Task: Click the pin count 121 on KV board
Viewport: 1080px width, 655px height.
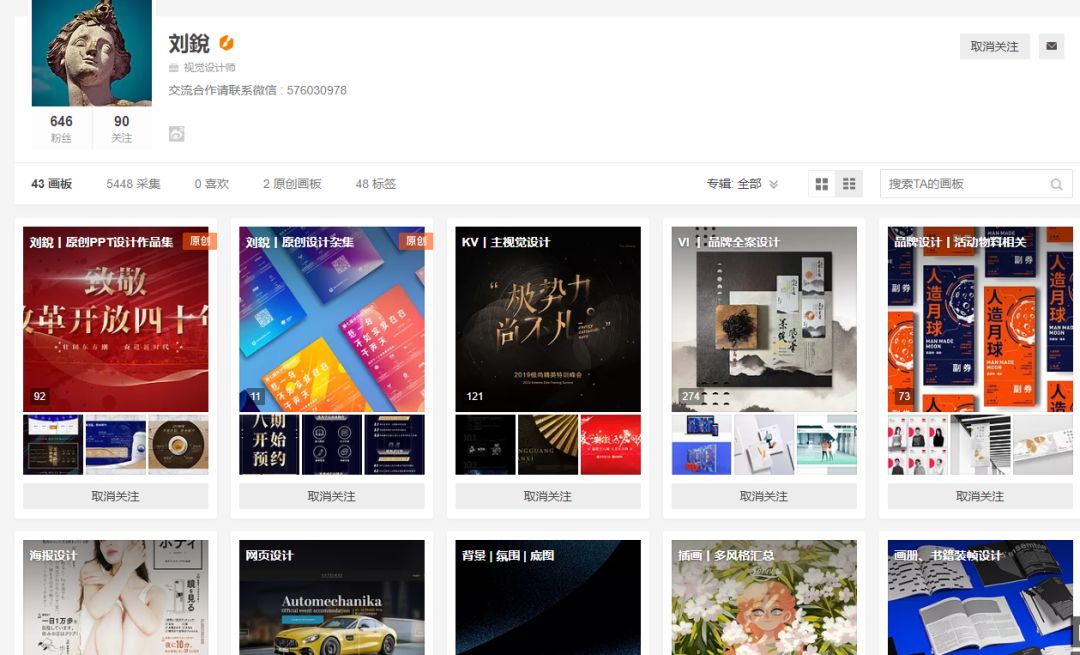Action: [x=475, y=396]
